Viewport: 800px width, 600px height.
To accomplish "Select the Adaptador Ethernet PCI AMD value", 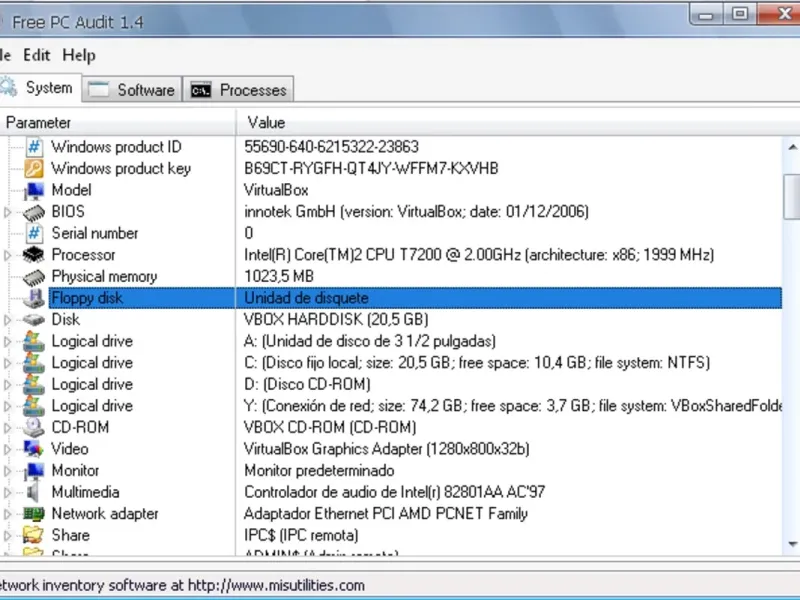I will [x=386, y=514].
